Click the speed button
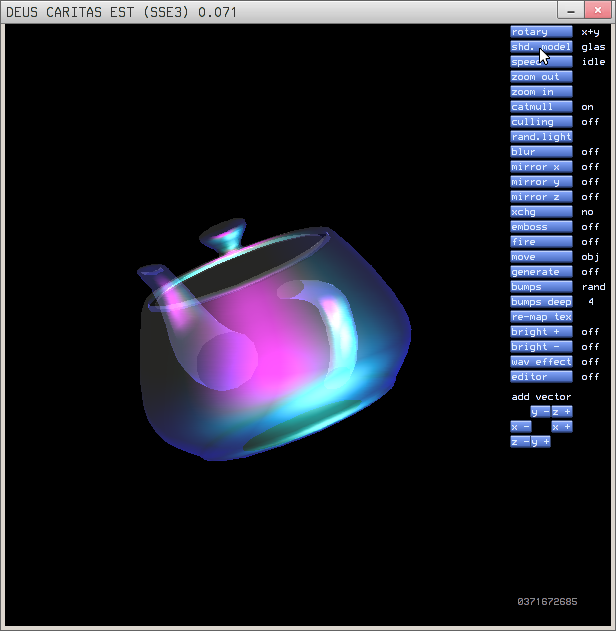This screenshot has height=631, width=616. point(541,62)
